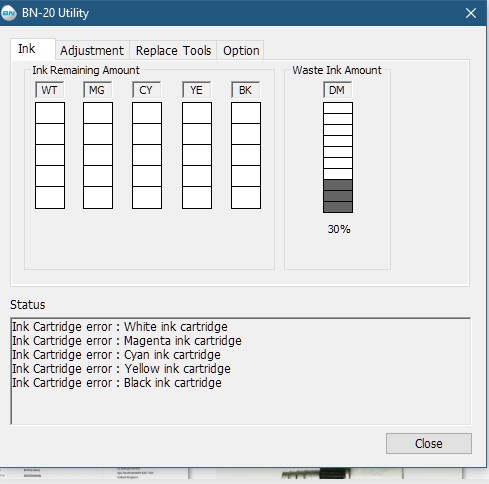
Task: Select the Yellow ink cartridge error line
Action: (121, 369)
